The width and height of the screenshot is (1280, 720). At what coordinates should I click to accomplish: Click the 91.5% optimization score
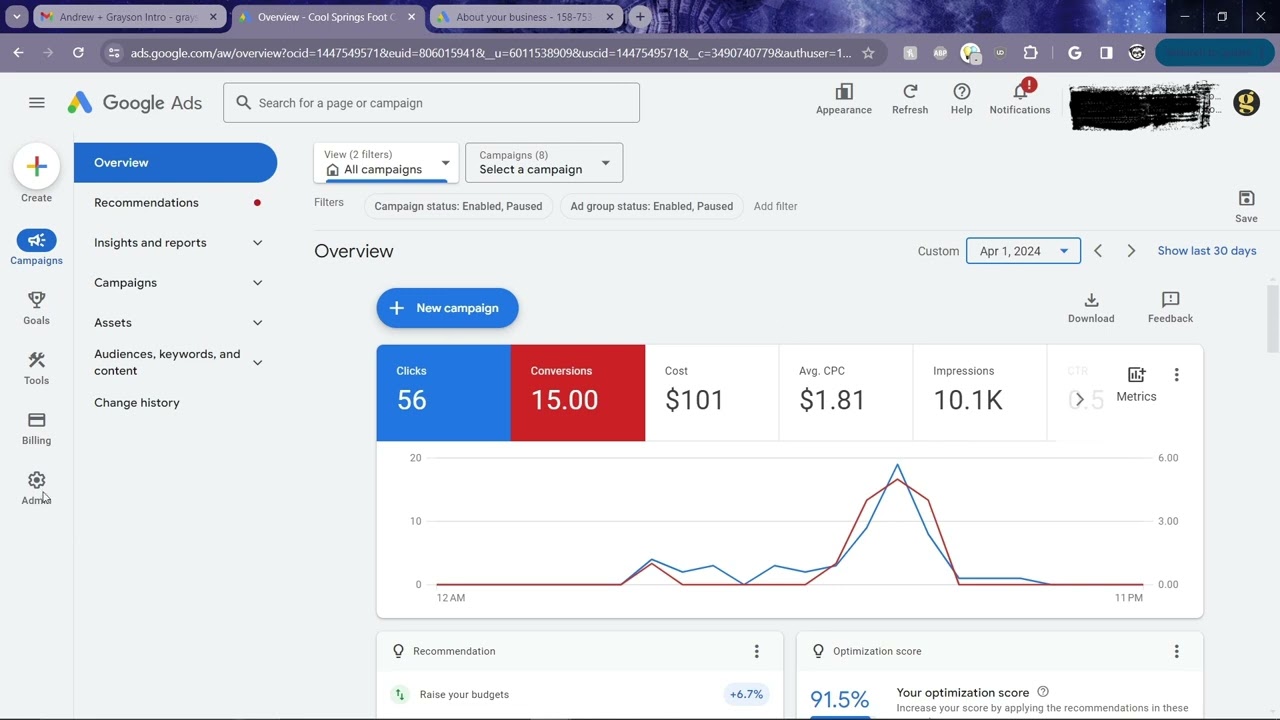point(839,699)
